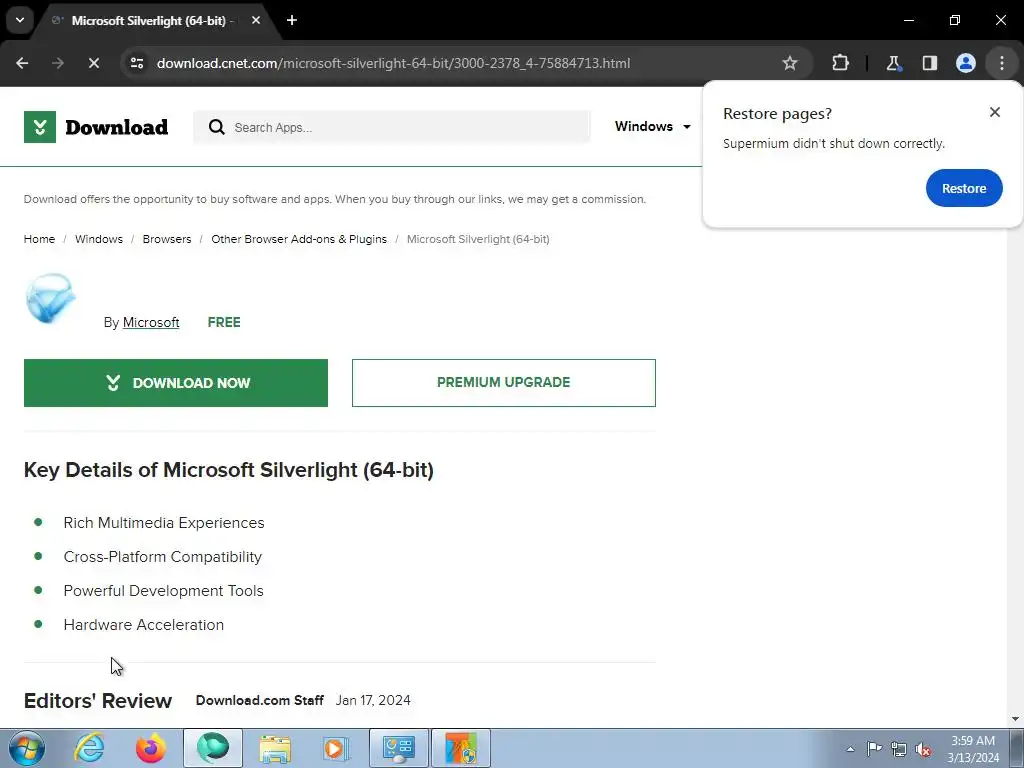Open the Extensions puzzle icon
This screenshot has height=768, width=1024.
[840, 63]
